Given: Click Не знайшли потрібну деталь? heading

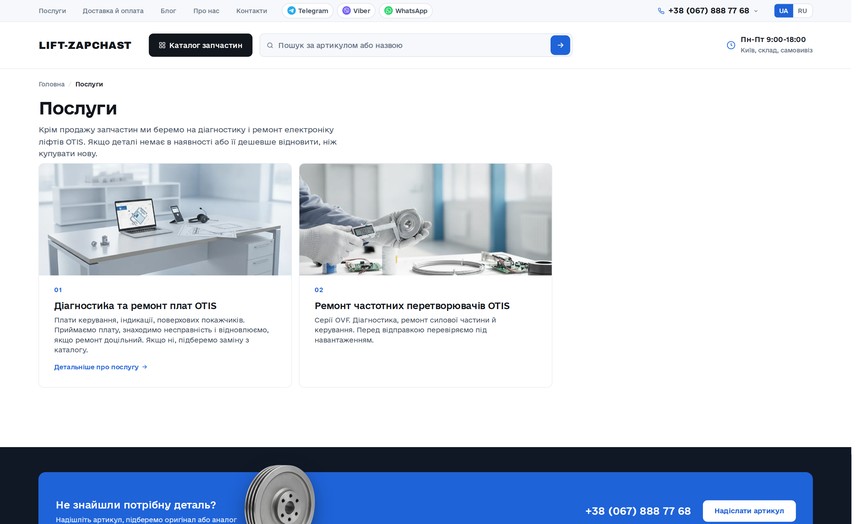Looking at the screenshot, I should coord(136,505).
